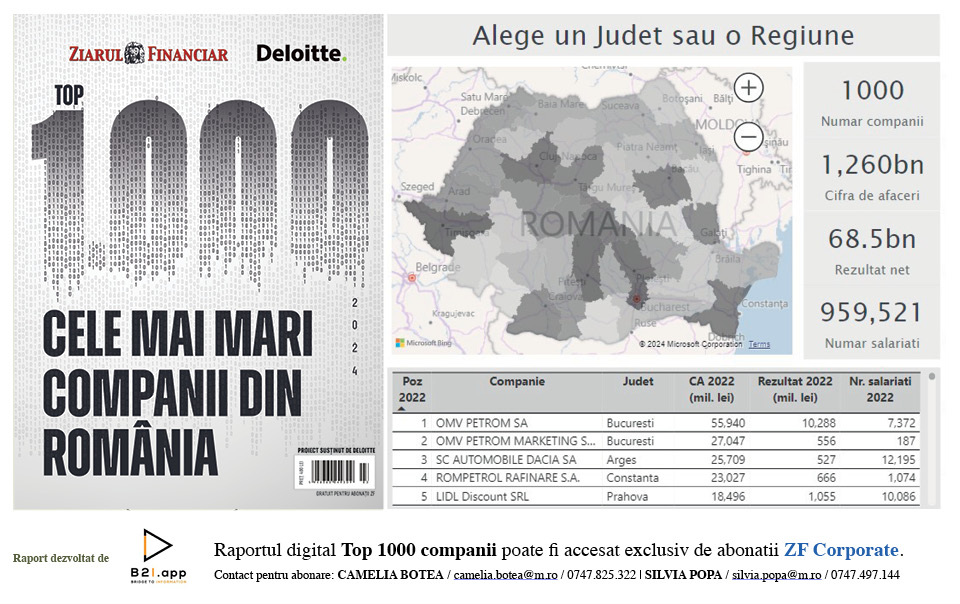Click the Alege un Judet sau o Regiune title
The image size is (960, 604).
pyautogui.click(x=663, y=35)
